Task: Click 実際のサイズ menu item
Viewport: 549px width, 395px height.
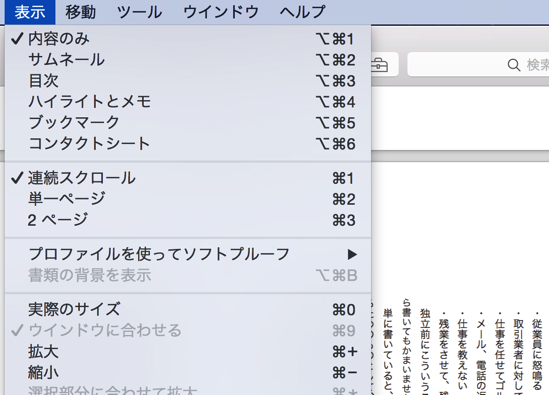Action: pyautogui.click(x=188, y=310)
